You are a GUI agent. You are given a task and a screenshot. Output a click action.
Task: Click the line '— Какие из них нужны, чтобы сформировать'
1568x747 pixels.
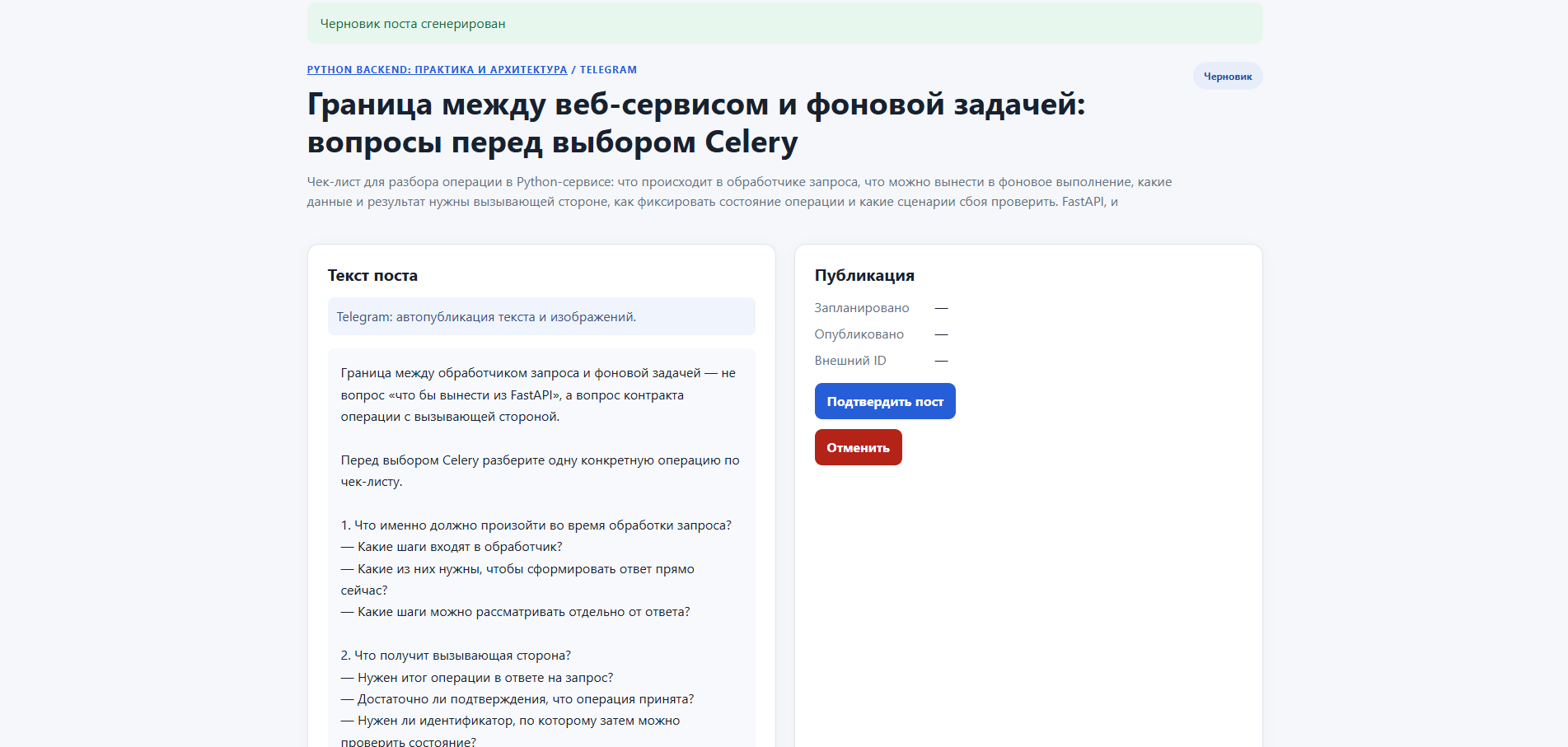click(517, 580)
